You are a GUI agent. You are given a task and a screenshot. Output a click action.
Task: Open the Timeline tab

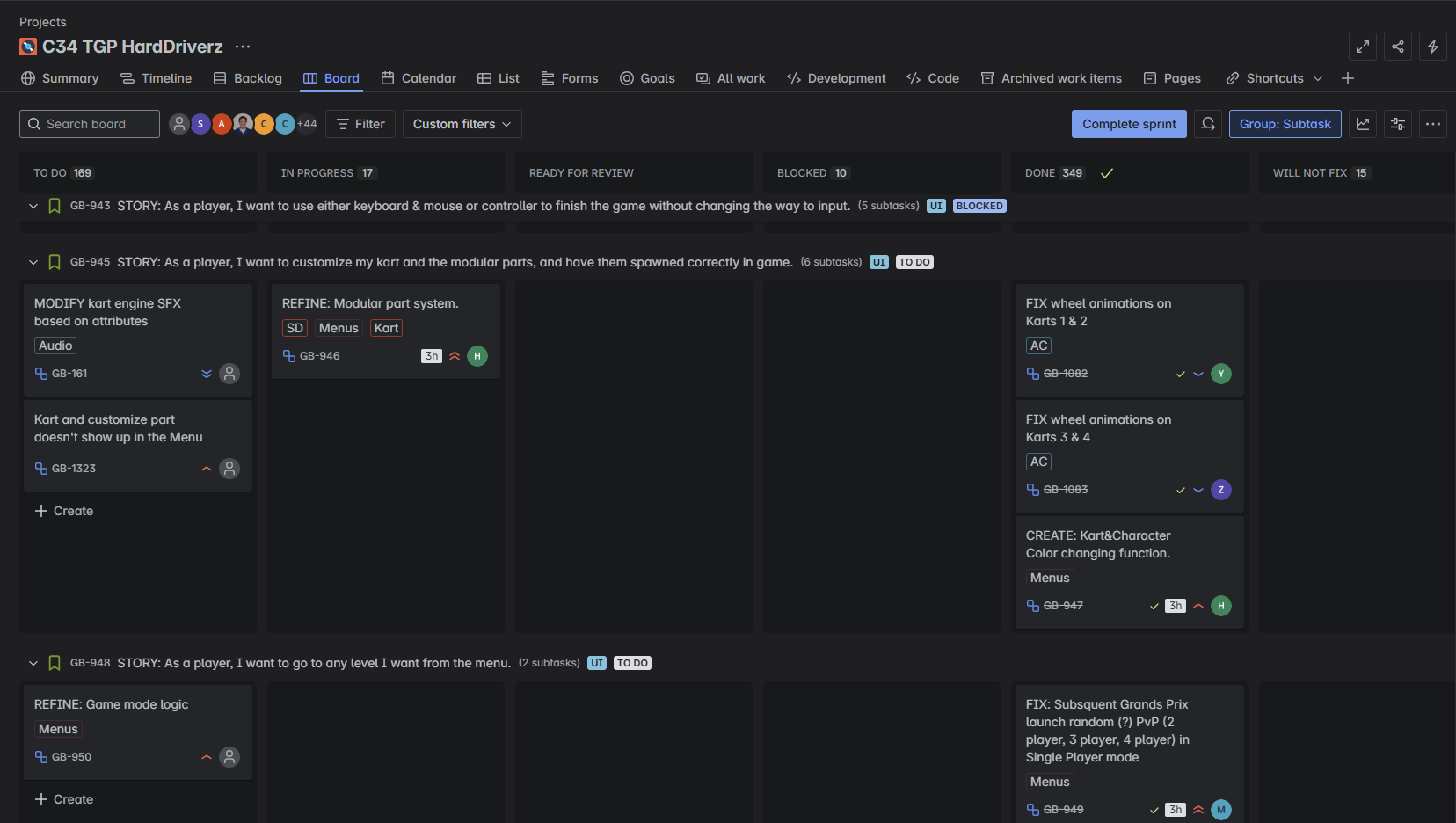[157, 78]
